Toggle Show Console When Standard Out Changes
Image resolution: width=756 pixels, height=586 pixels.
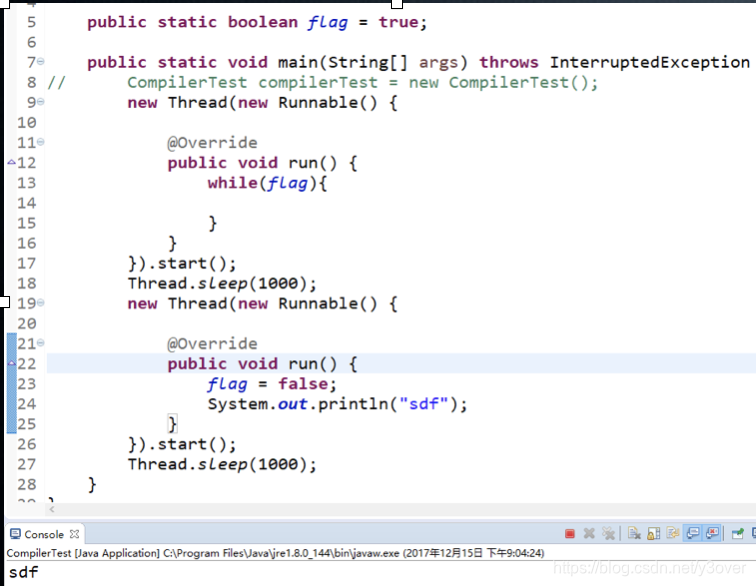point(693,533)
